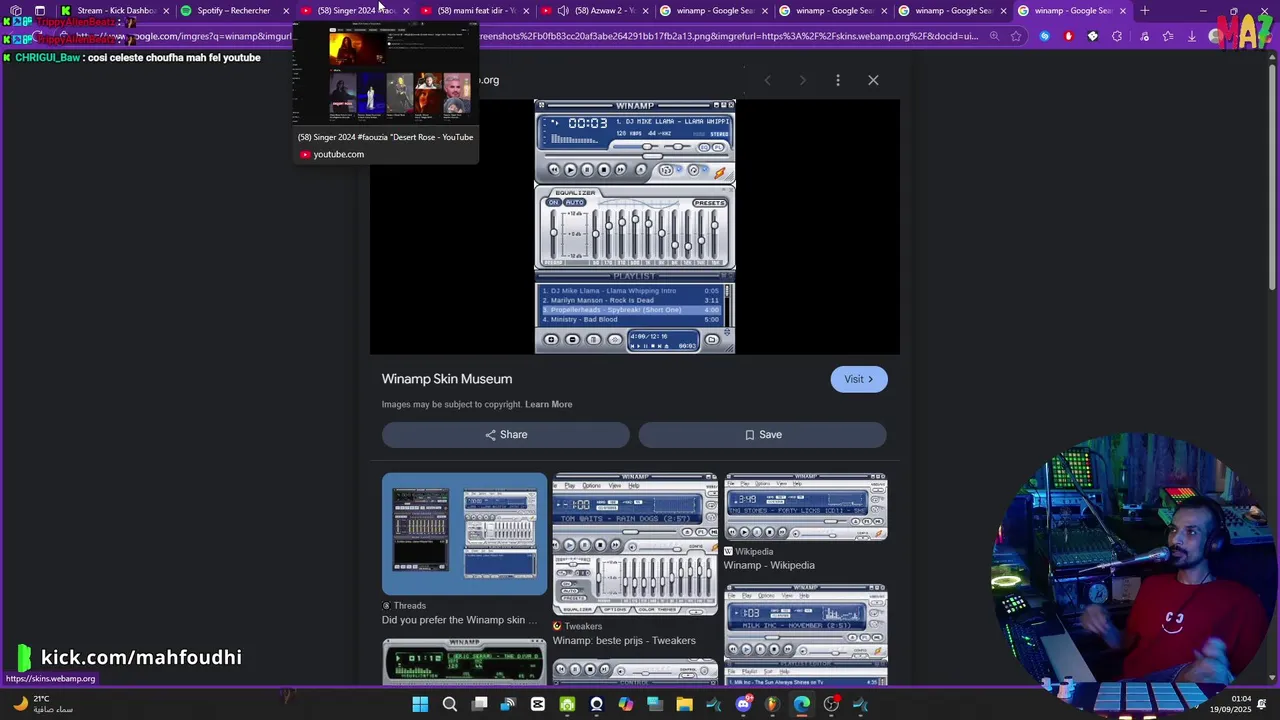Open the Winamp thumbnail below the Wikipedia result
This screenshot has width=1280, height=720.
pos(806,635)
